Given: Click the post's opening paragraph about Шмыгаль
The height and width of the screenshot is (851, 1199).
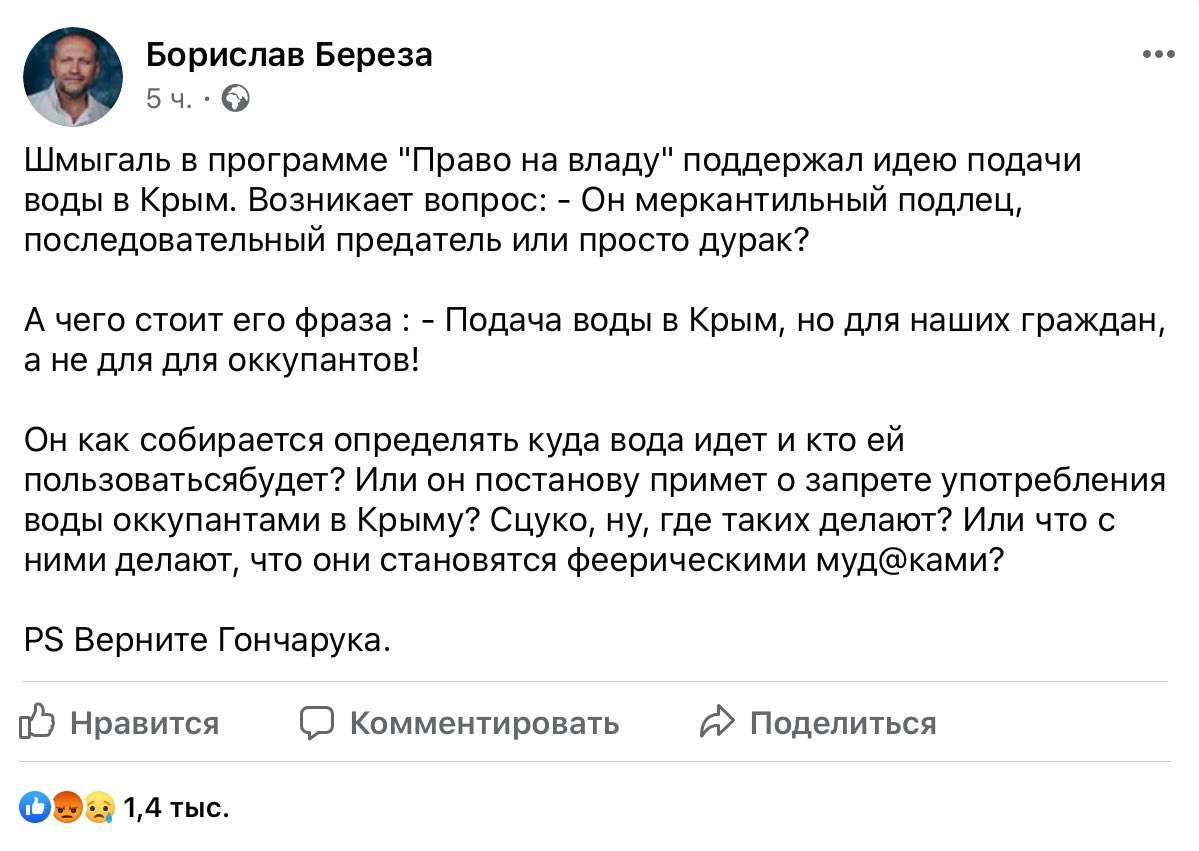Looking at the screenshot, I should point(552,200).
